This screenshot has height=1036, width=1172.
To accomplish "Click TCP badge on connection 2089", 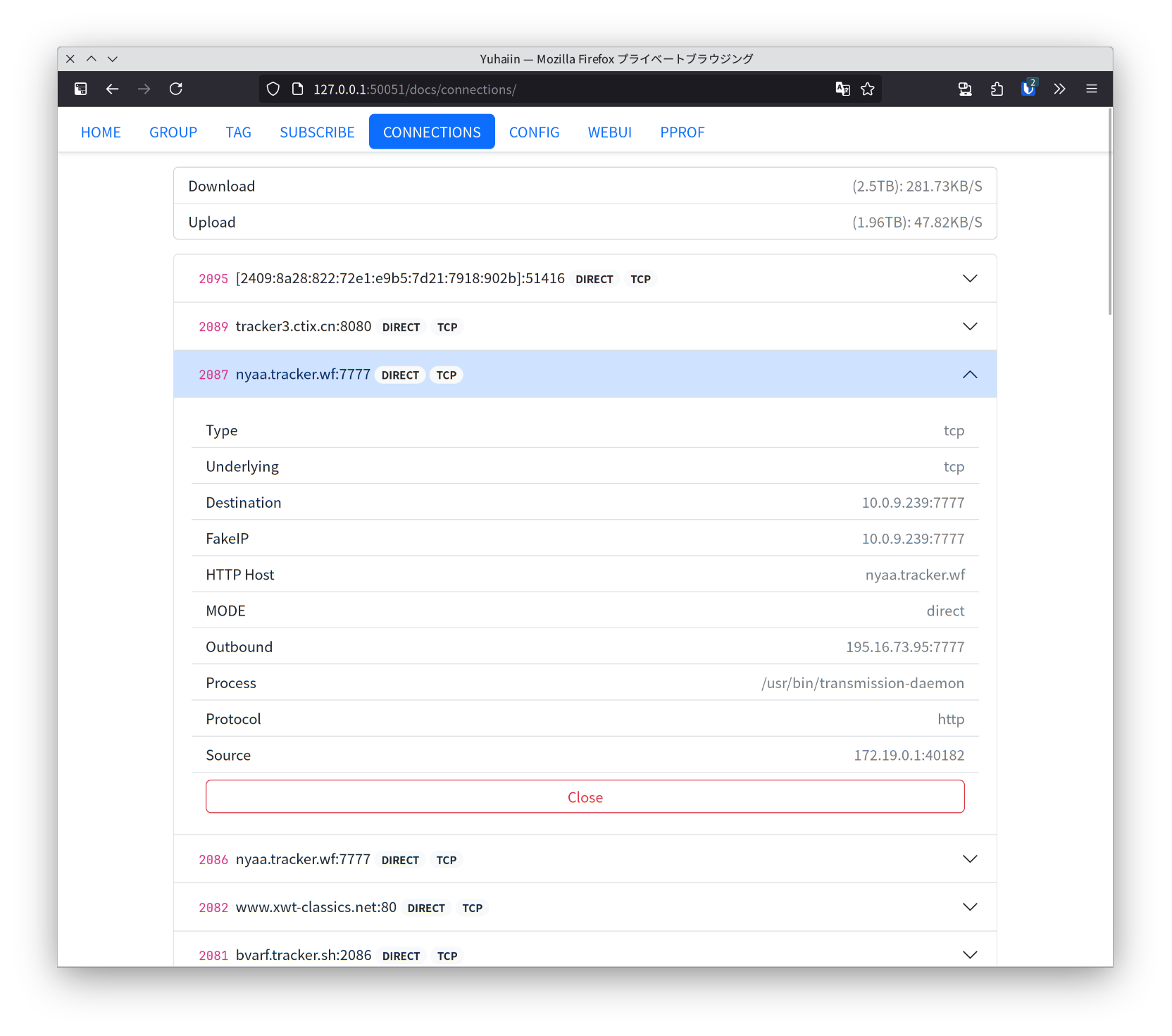I will pyautogui.click(x=447, y=327).
